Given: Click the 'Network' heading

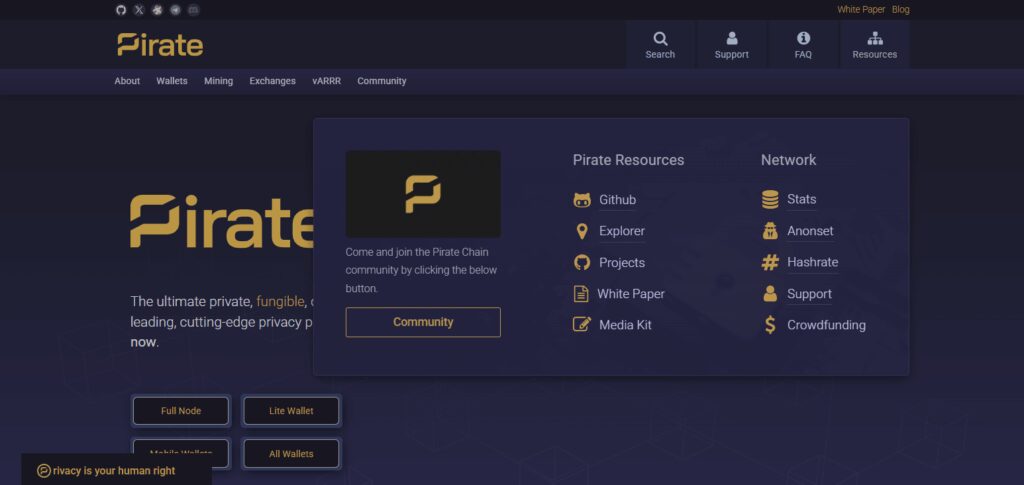Looking at the screenshot, I should tap(788, 160).
